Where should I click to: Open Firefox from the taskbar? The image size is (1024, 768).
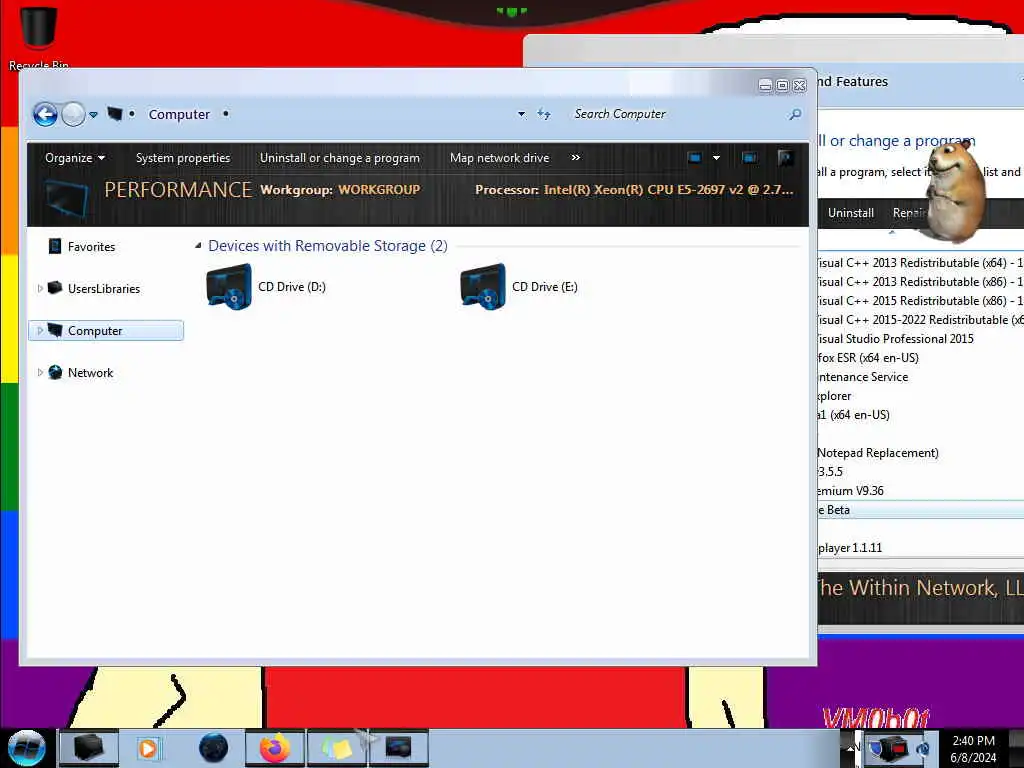coord(275,748)
